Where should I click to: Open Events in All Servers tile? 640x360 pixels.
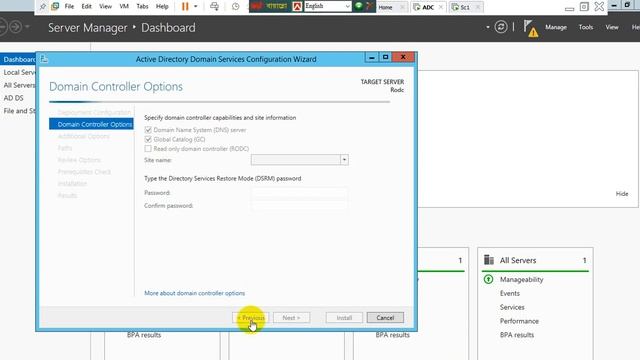click(x=510, y=293)
